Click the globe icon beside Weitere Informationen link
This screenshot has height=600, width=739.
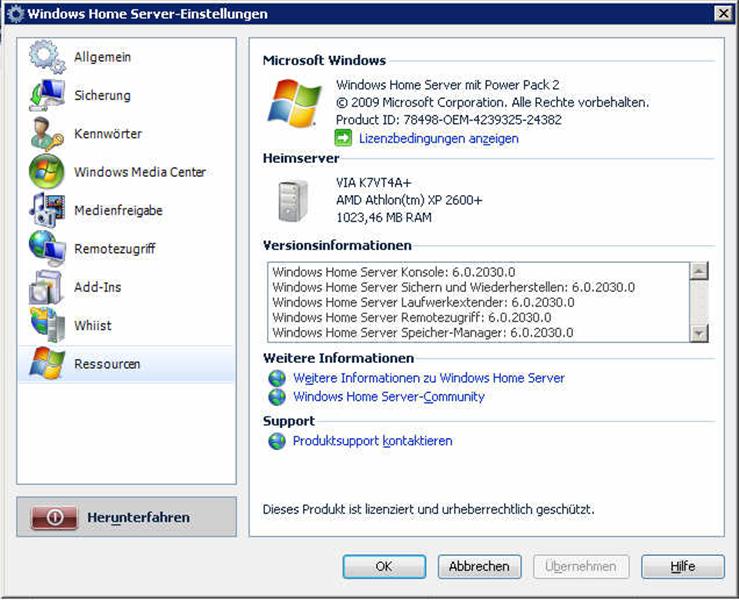pyautogui.click(x=277, y=378)
